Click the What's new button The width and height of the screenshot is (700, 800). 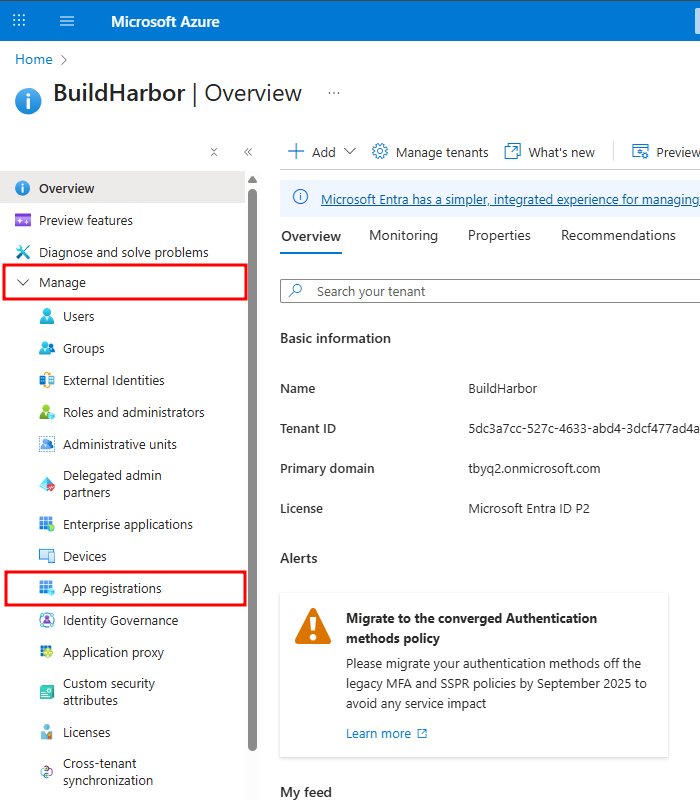[x=550, y=152]
